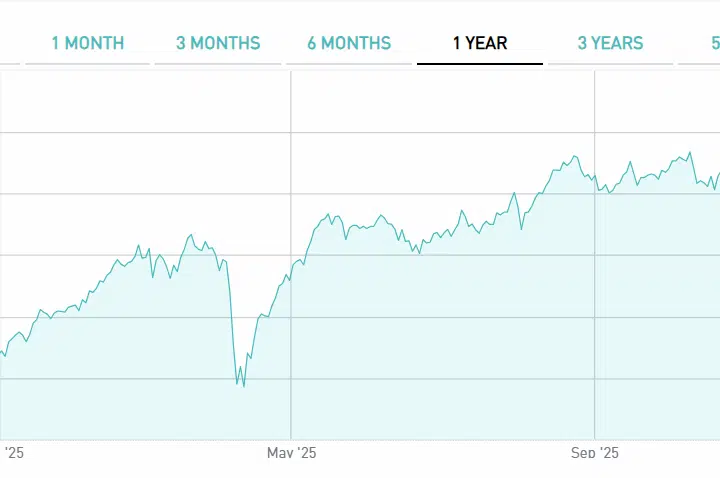Click the pre-crash peak left of the April drop

(190, 235)
